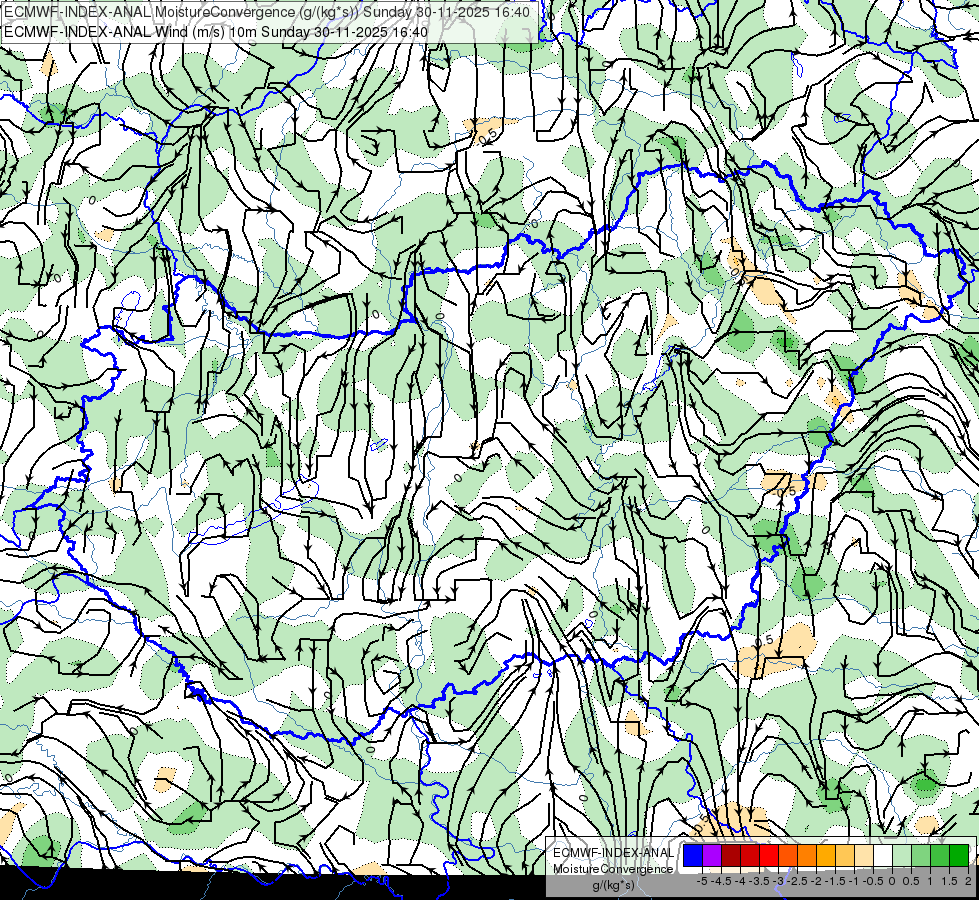Click the legend's -0.5 tick label
Viewport: 979px width, 900px height.
[x=873, y=881]
